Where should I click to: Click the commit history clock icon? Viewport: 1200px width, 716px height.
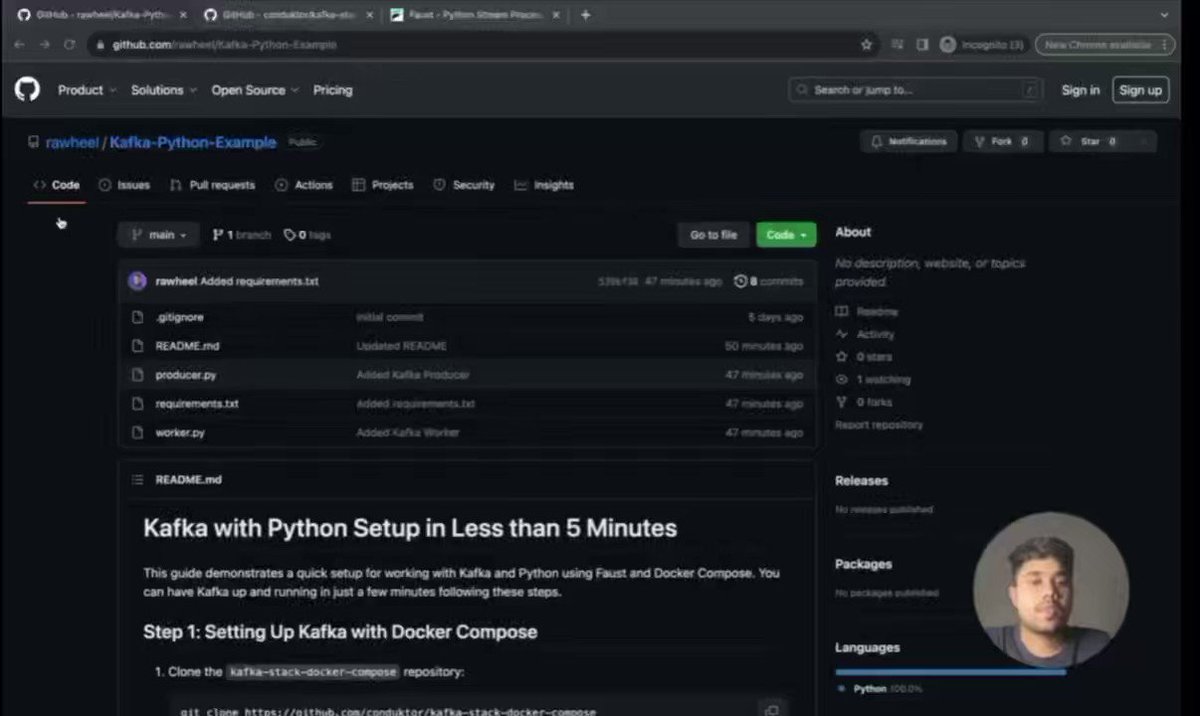pos(740,282)
